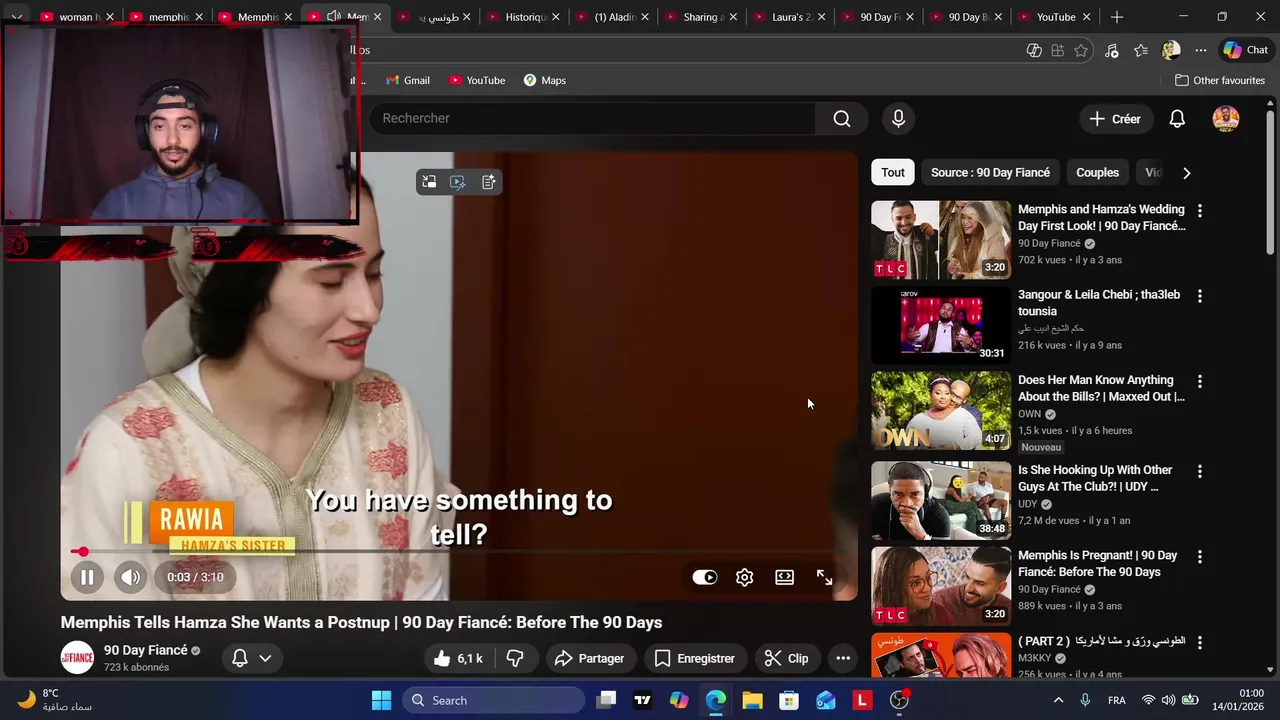
Task: Save the video with Enregistrer
Action: point(695,658)
